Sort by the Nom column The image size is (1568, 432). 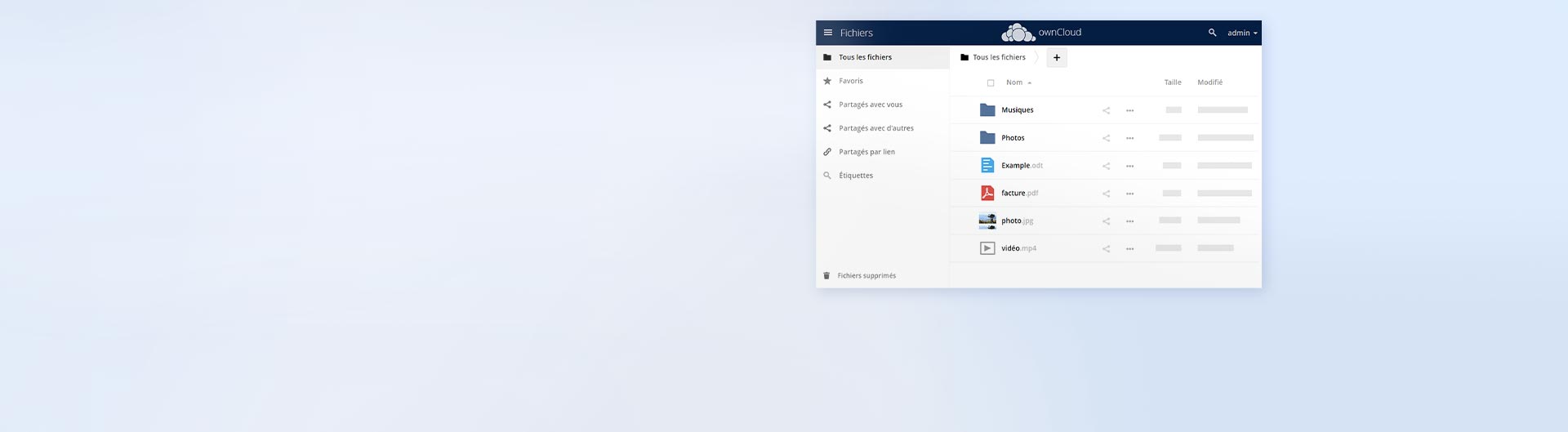[1018, 82]
